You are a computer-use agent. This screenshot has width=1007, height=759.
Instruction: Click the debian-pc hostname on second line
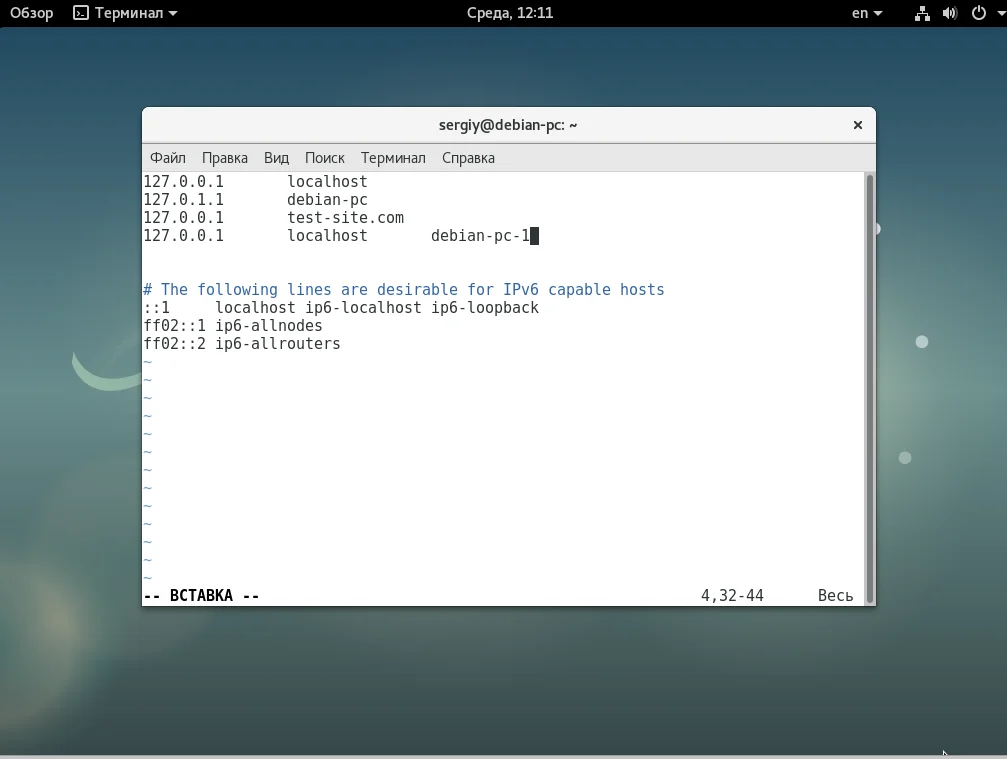coord(327,200)
